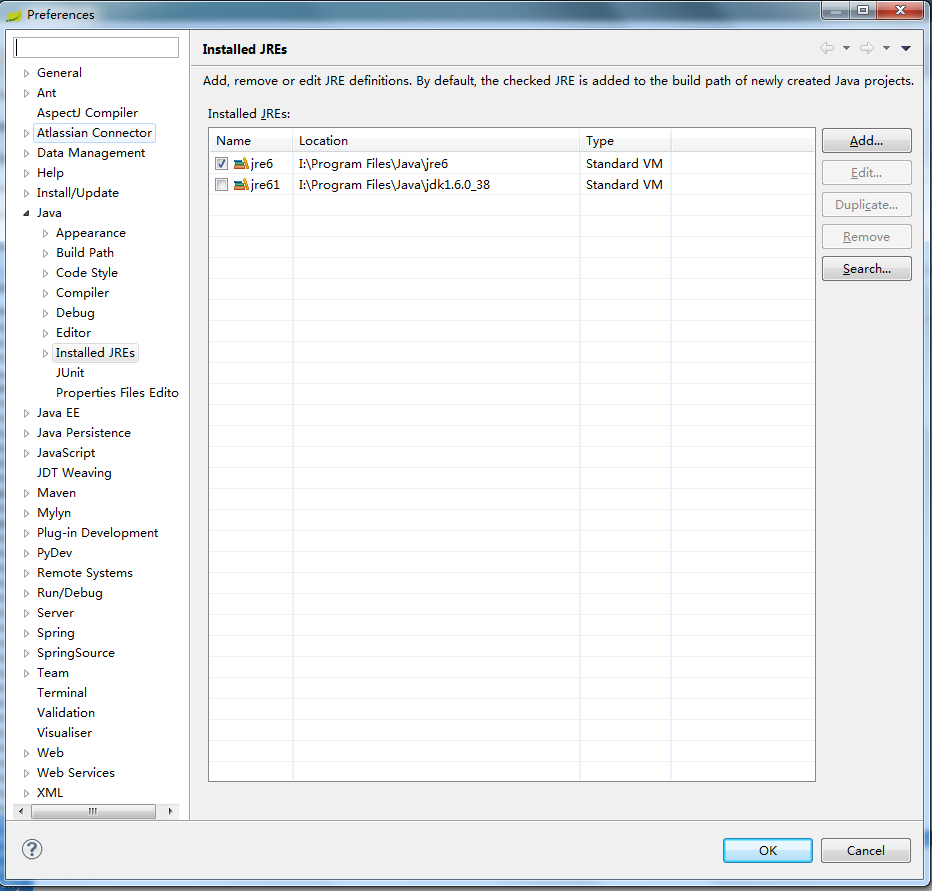The width and height of the screenshot is (932, 891).
Task: Collapse the Java tree node
Action: tap(26, 213)
